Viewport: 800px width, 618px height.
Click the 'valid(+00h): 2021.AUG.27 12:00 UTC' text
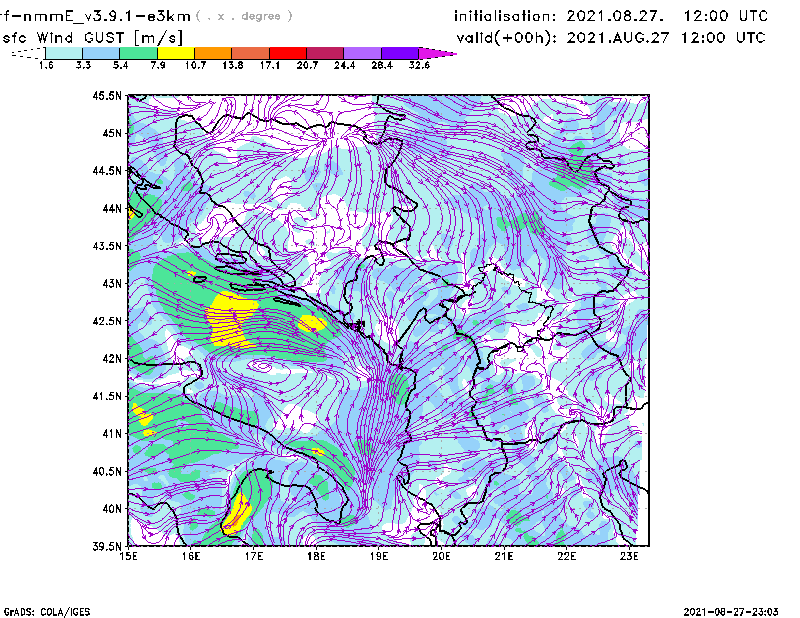pos(611,38)
